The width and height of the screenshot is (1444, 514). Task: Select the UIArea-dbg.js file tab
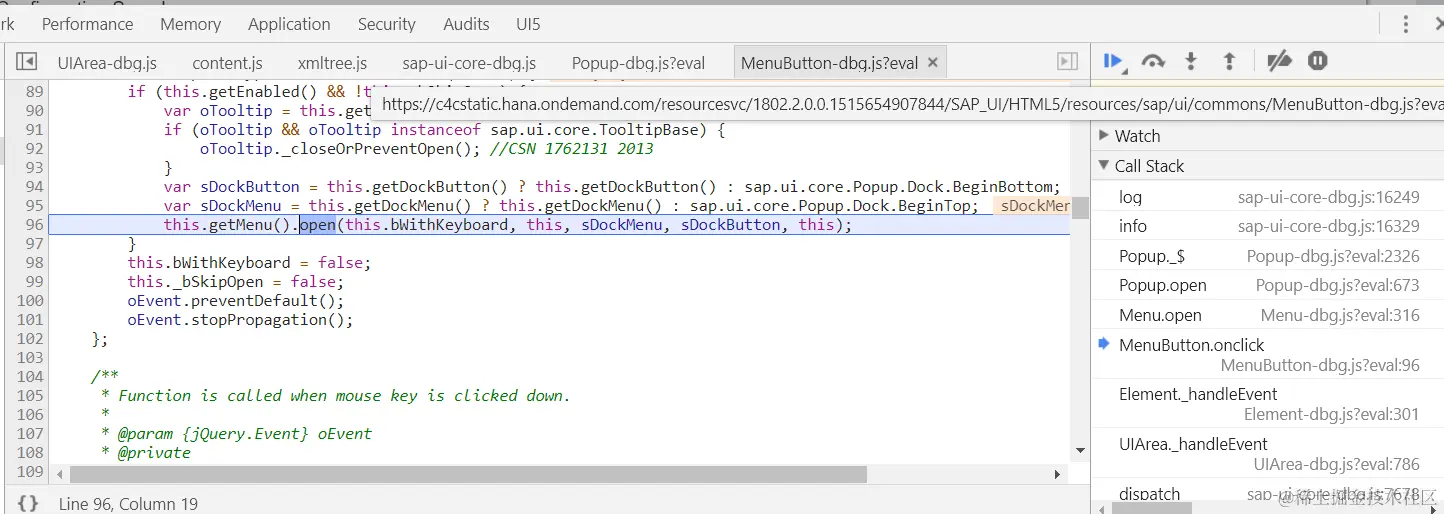tap(107, 63)
